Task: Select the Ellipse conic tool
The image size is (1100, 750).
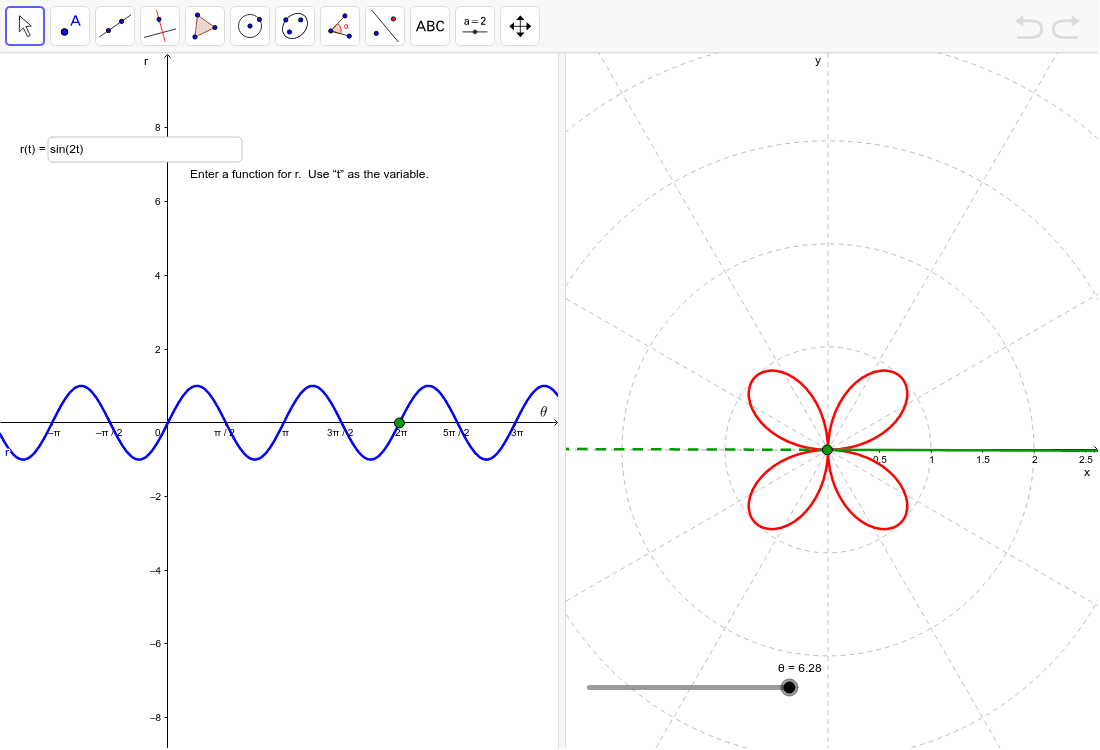Action: 295,26
